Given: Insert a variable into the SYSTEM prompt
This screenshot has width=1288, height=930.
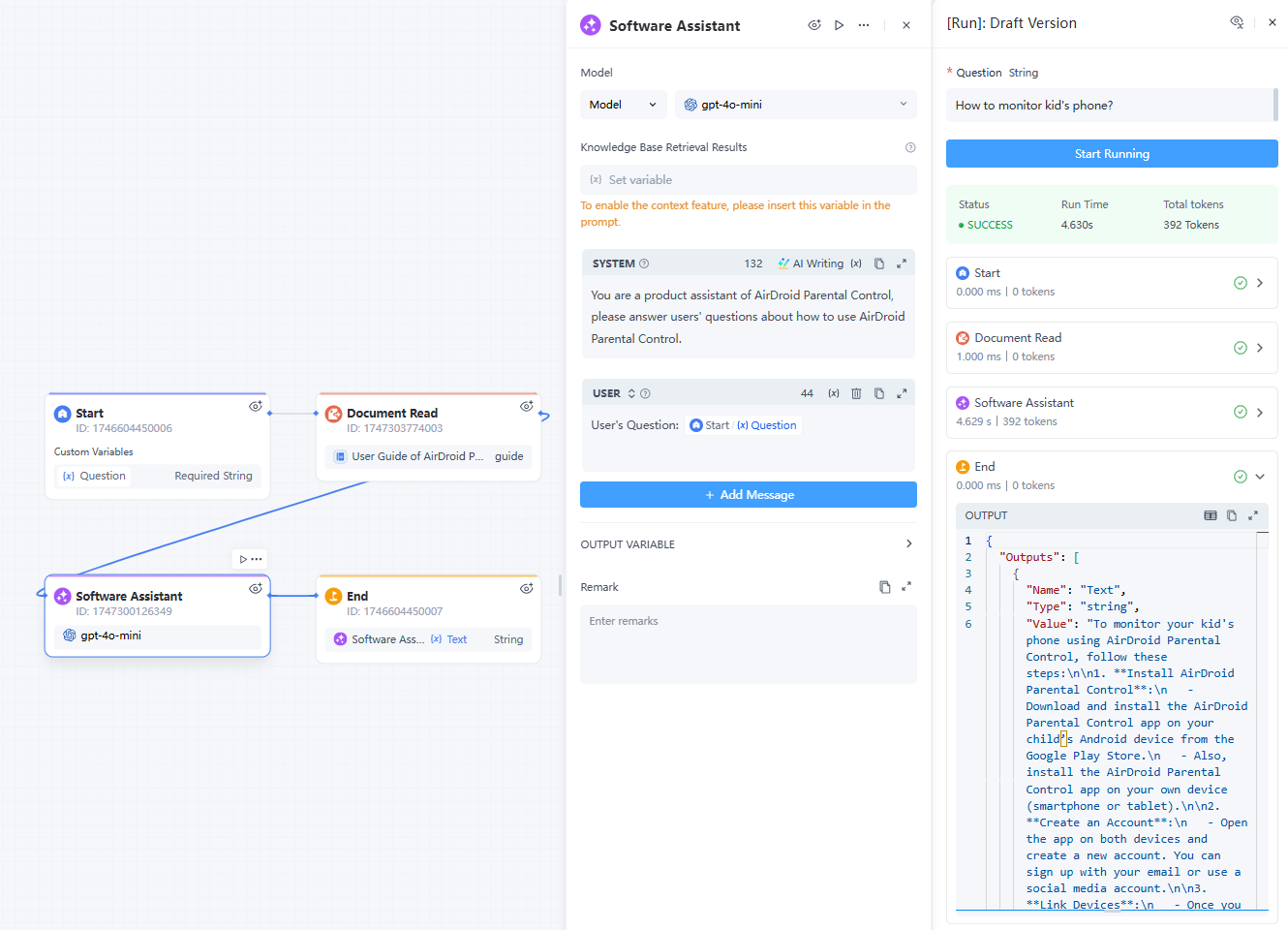Looking at the screenshot, I should point(856,263).
